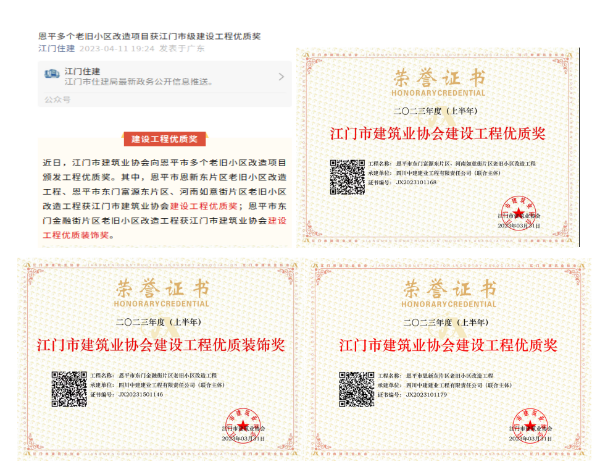Click the 江门住建 account avatar icon
Image resolution: width=600 pixels, height=472 pixels.
(52, 74)
